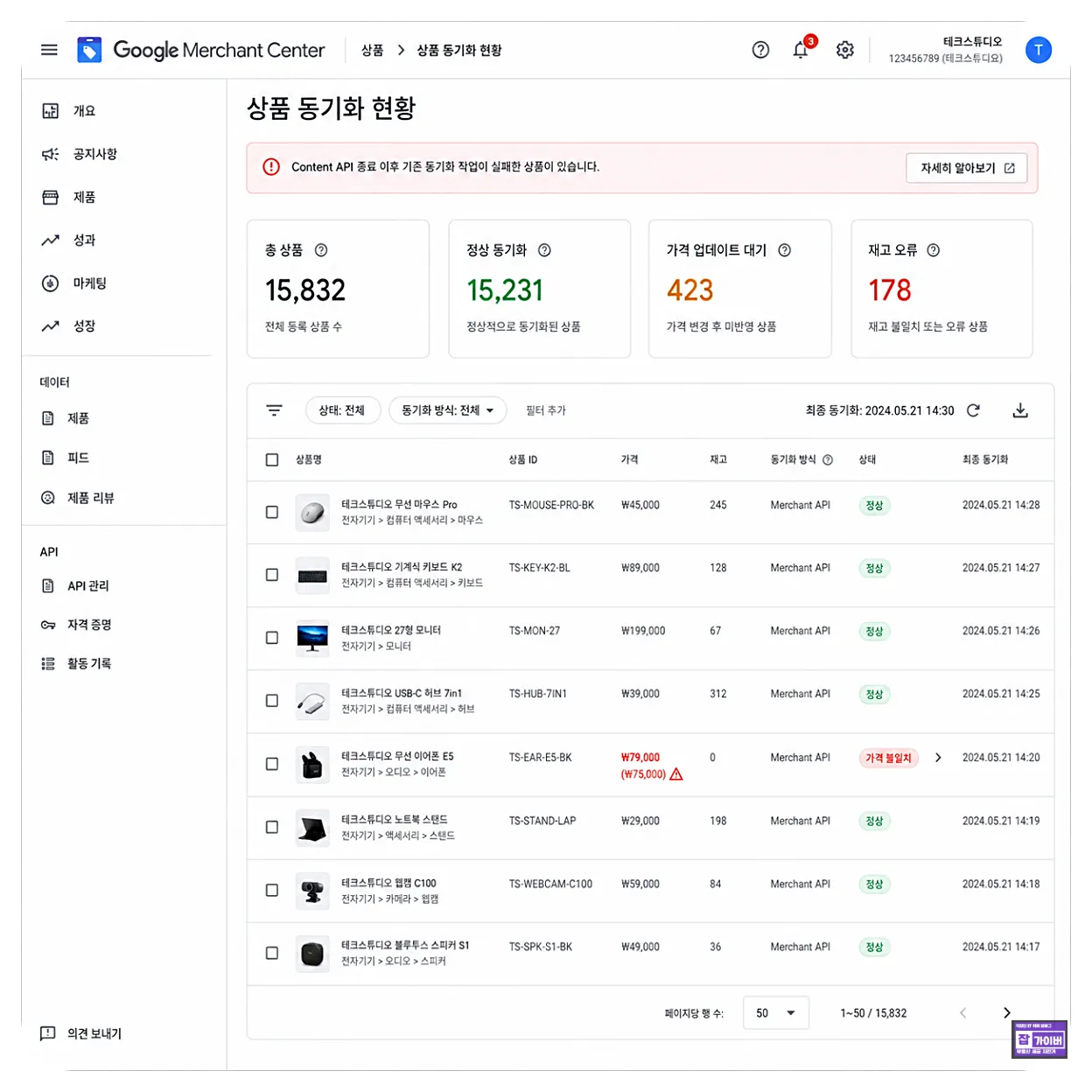Go to the next page arrow
This screenshot has height=1092, width=1092.
pyautogui.click(x=1006, y=1012)
